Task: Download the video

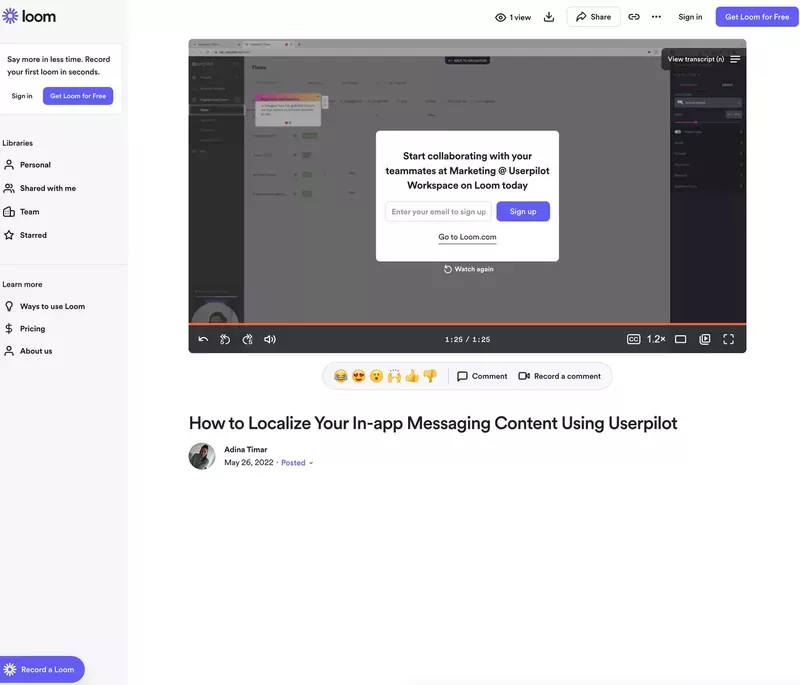Action: click(546, 15)
